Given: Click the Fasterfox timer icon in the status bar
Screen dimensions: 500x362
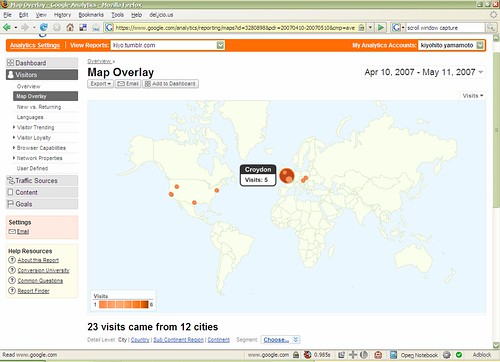Looking at the screenshot, I should point(307,355).
